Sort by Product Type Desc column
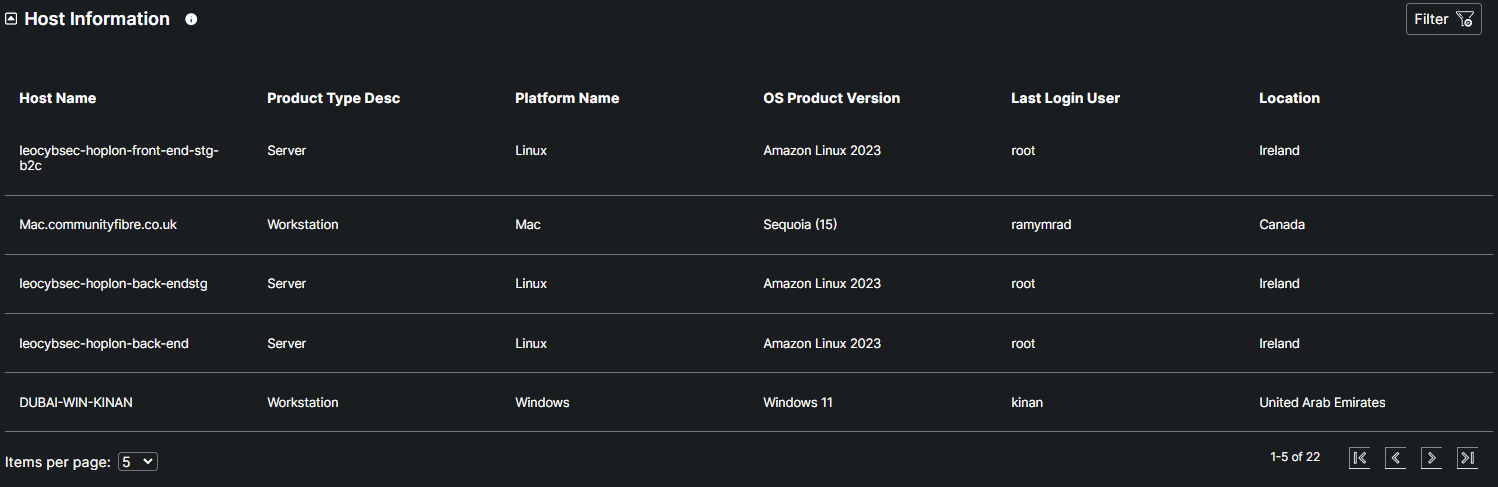The image size is (1498, 487). [x=333, y=98]
